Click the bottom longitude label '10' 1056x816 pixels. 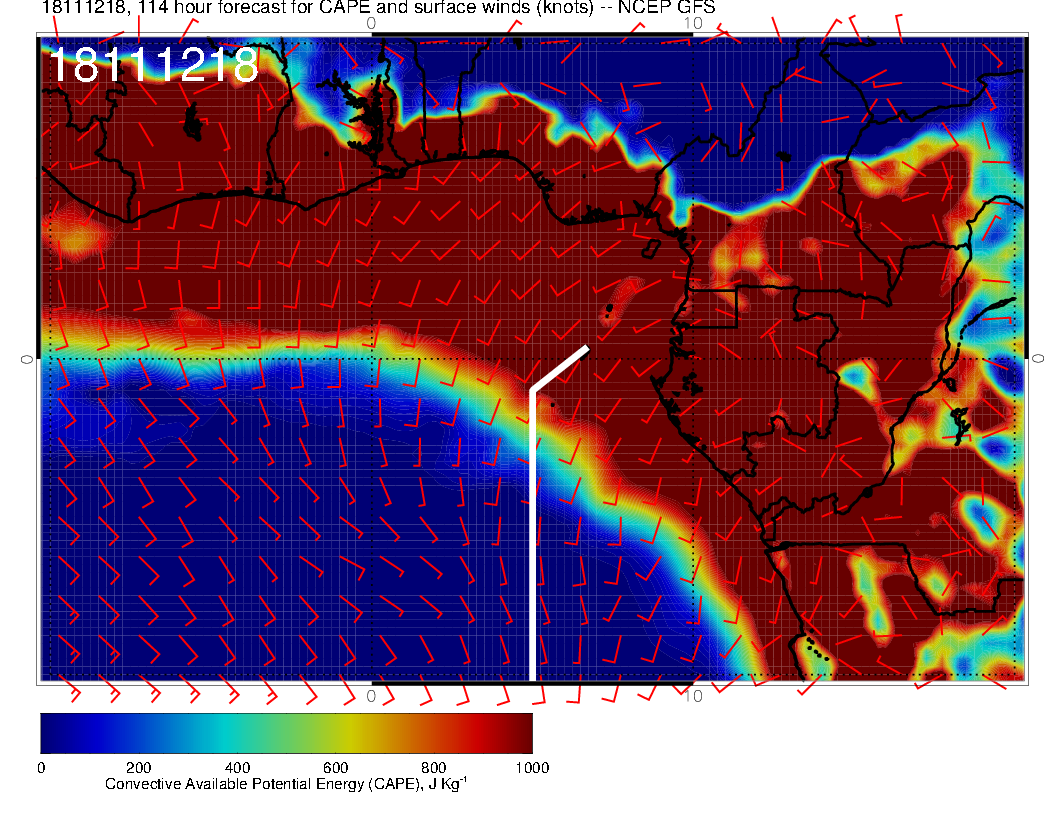pos(693,696)
